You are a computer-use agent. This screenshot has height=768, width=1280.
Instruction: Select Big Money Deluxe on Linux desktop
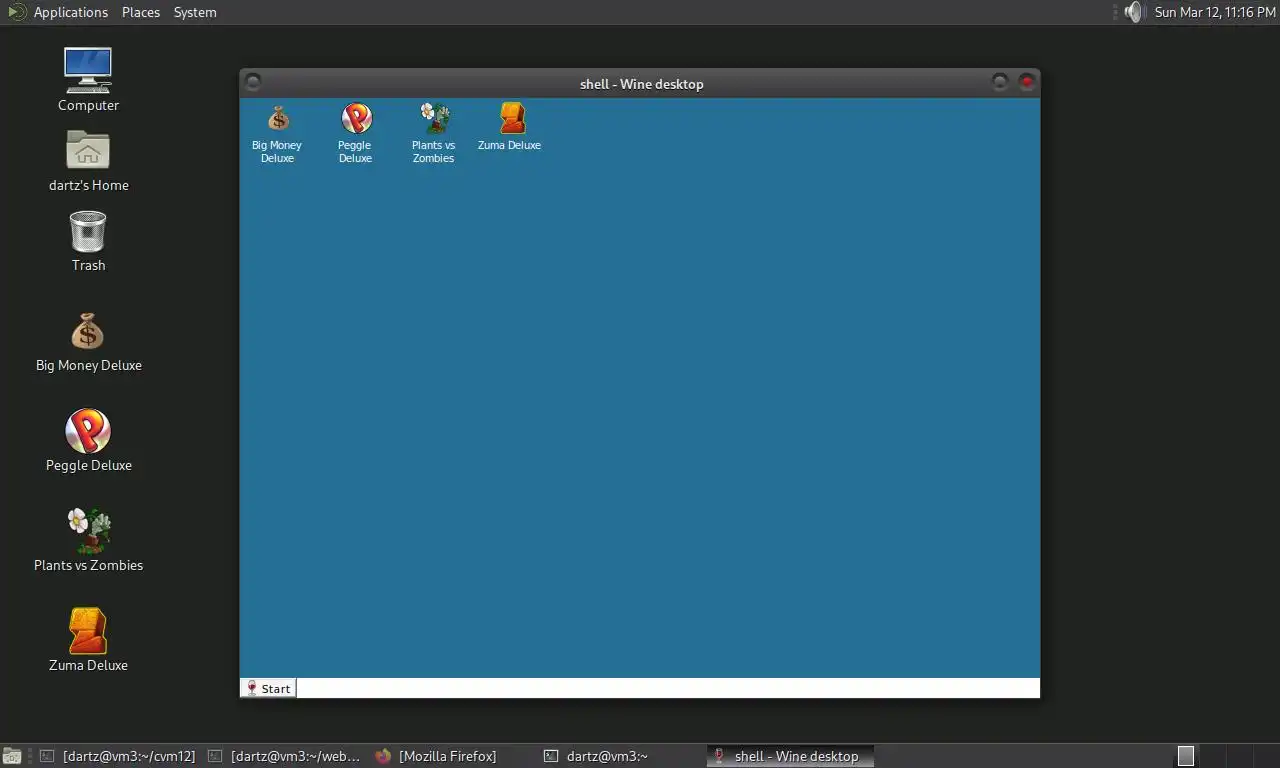pos(88,342)
